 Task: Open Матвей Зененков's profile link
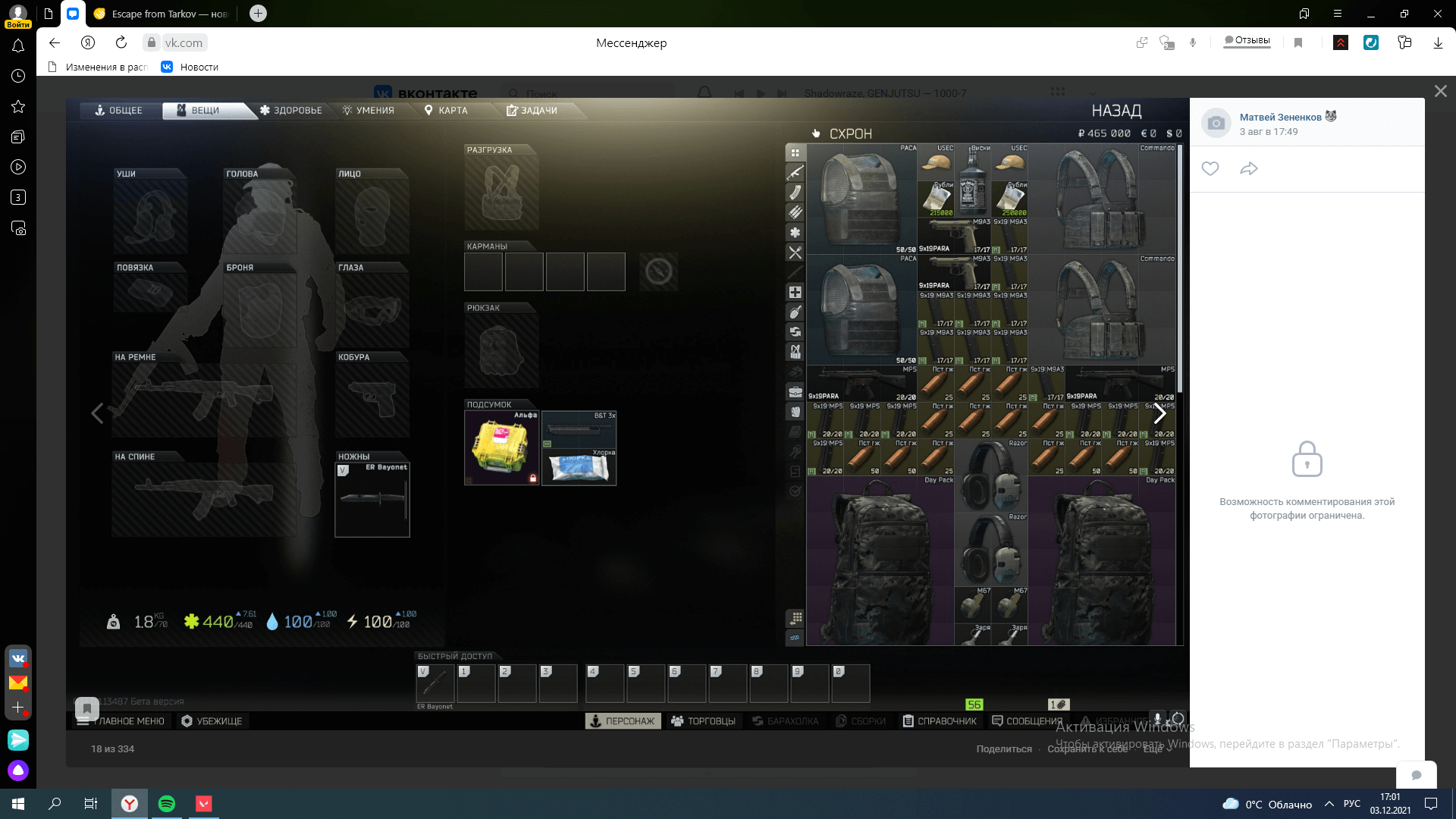click(x=1280, y=117)
